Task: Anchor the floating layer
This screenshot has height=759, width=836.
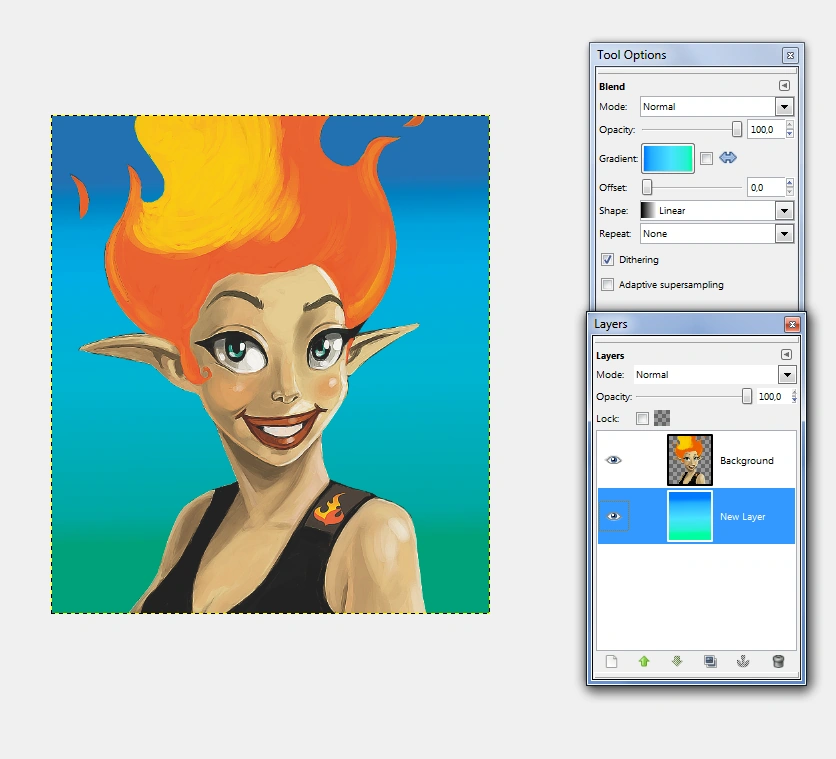Action: pyautogui.click(x=743, y=661)
